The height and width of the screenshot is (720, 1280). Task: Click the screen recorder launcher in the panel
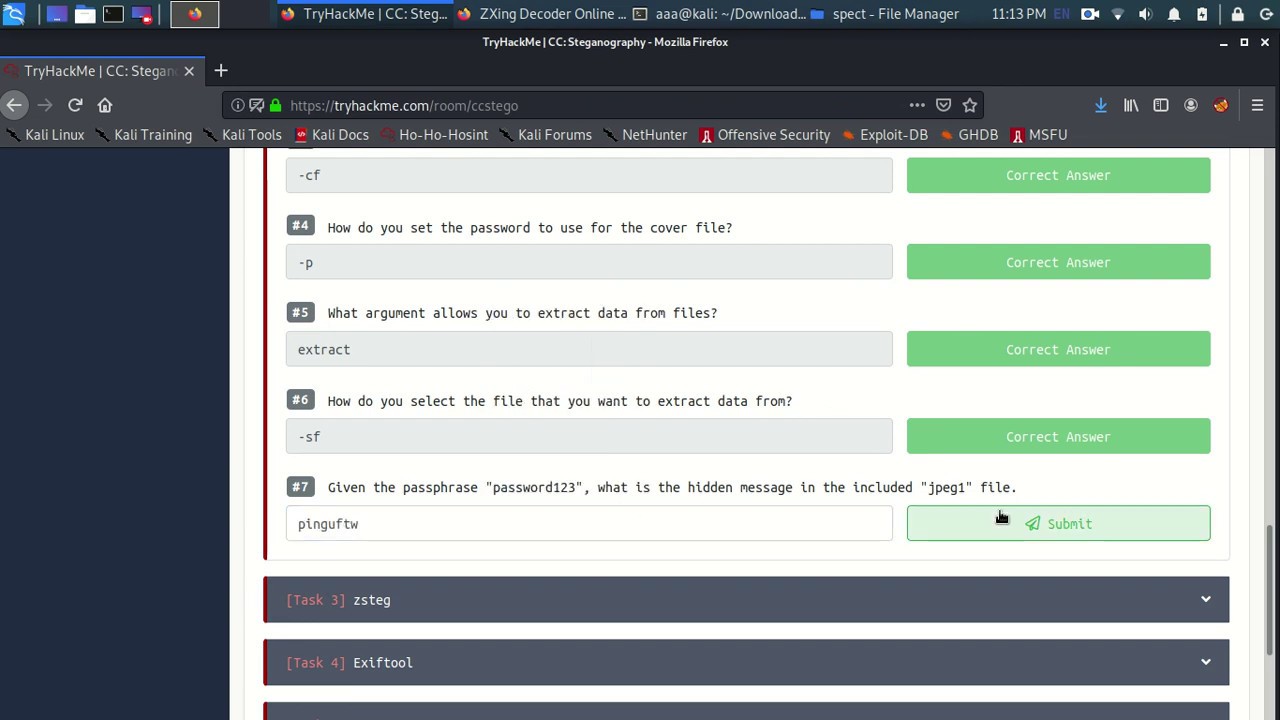(141, 14)
